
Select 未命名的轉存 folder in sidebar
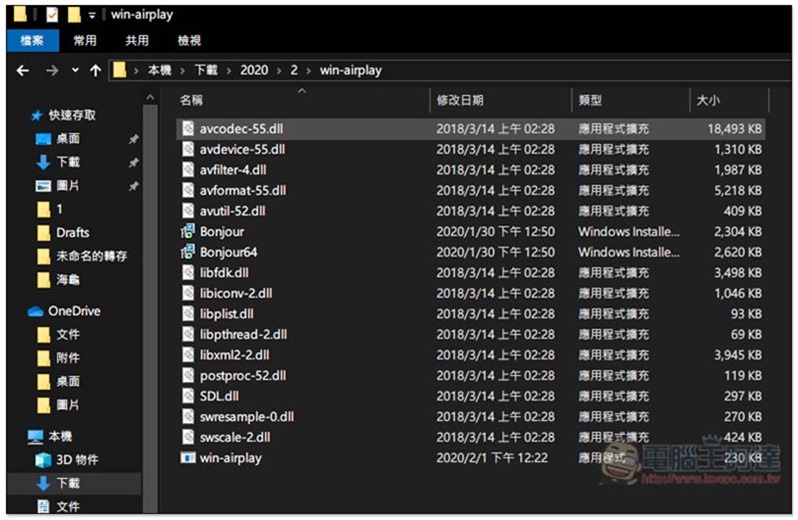point(92,256)
